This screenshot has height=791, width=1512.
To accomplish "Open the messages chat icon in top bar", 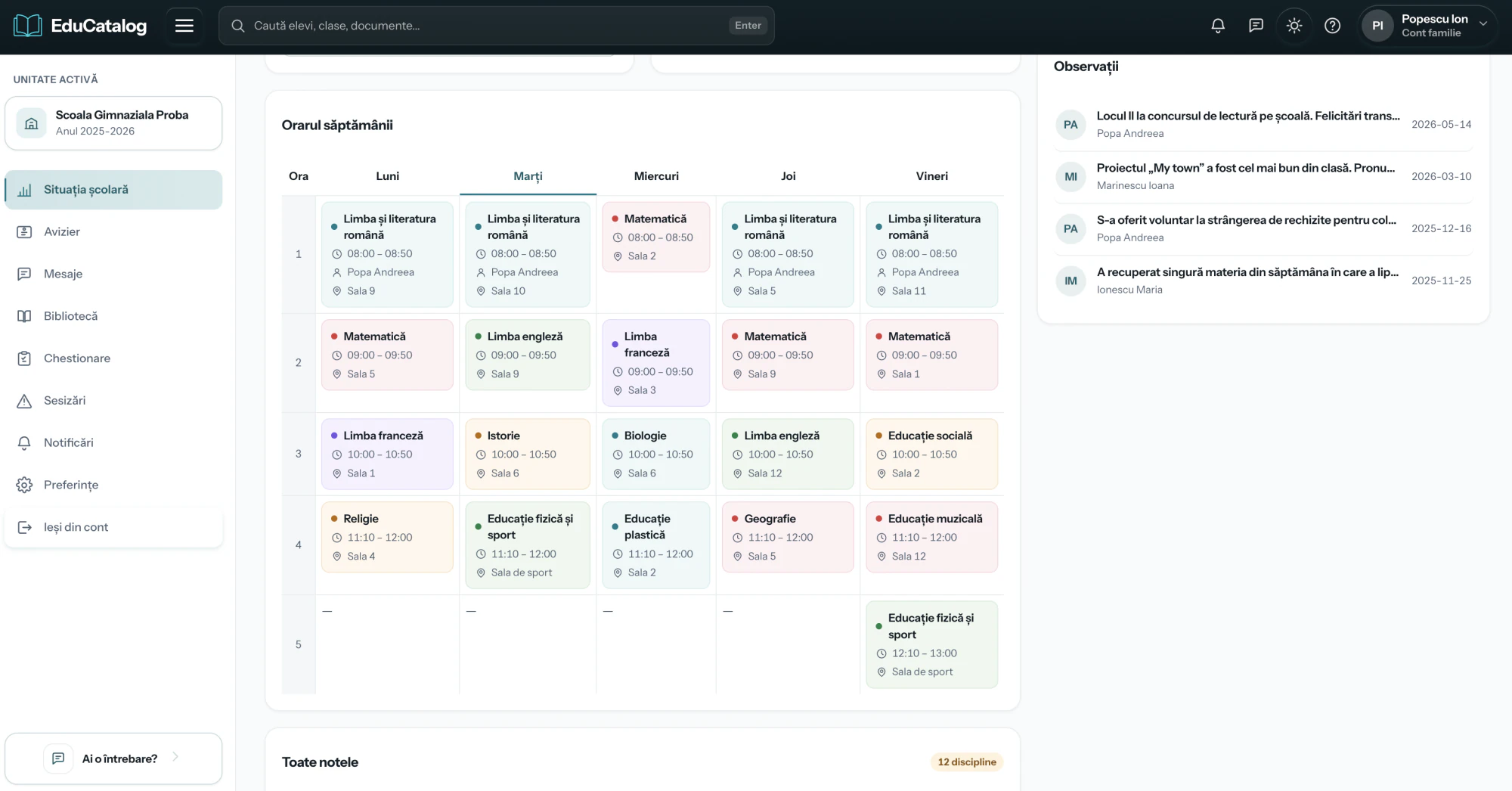I will [1256, 26].
